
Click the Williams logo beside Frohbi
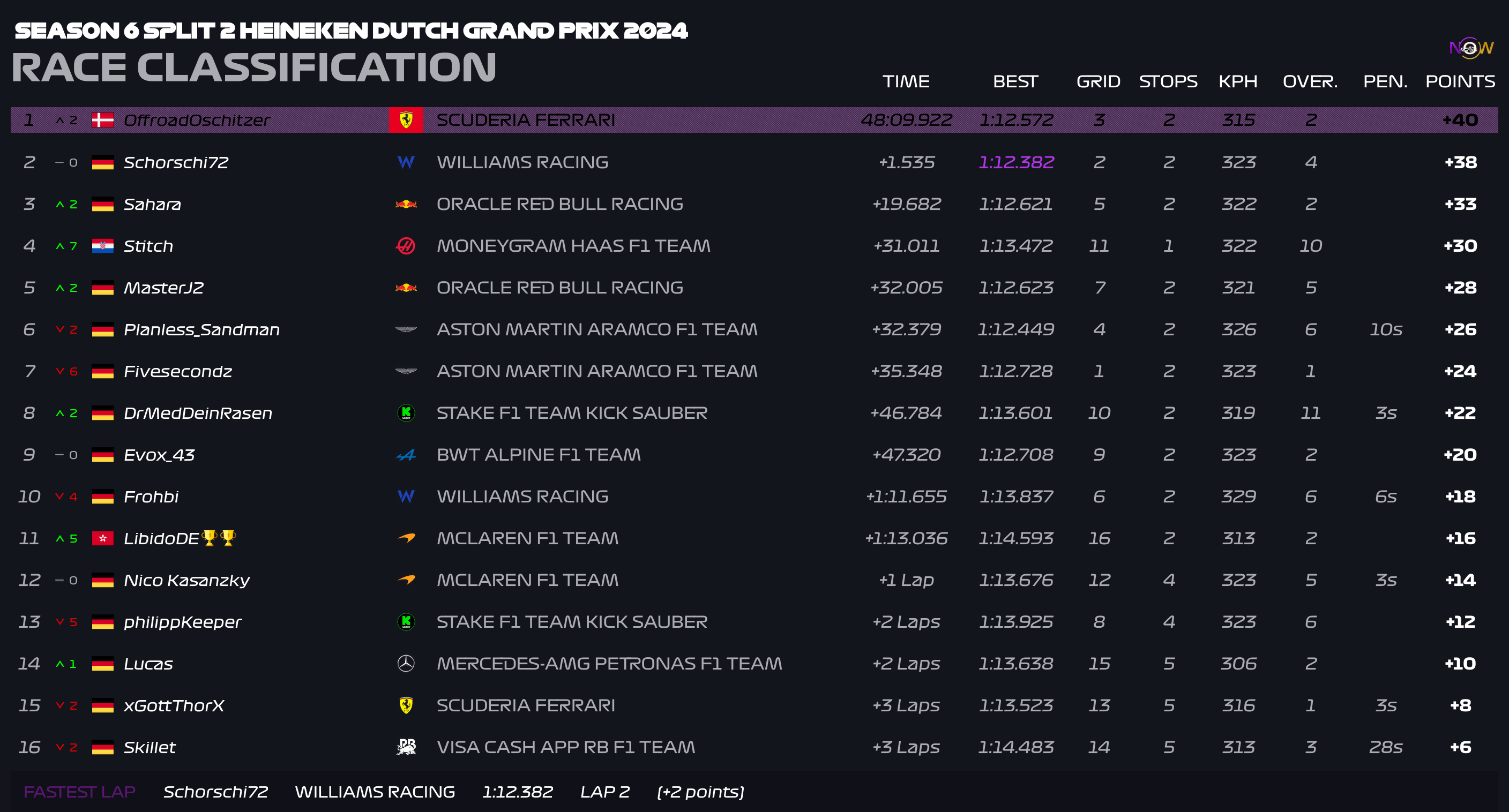[405, 497]
